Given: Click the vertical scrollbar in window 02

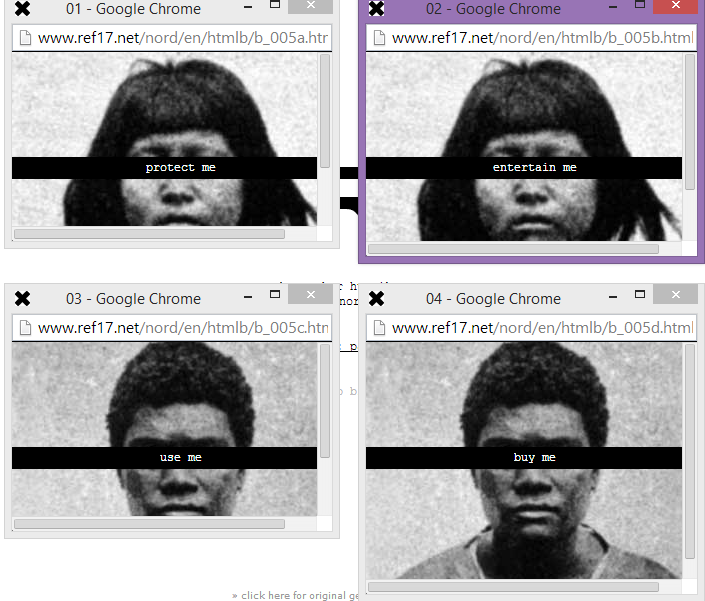Looking at the screenshot, I should 690,122.
